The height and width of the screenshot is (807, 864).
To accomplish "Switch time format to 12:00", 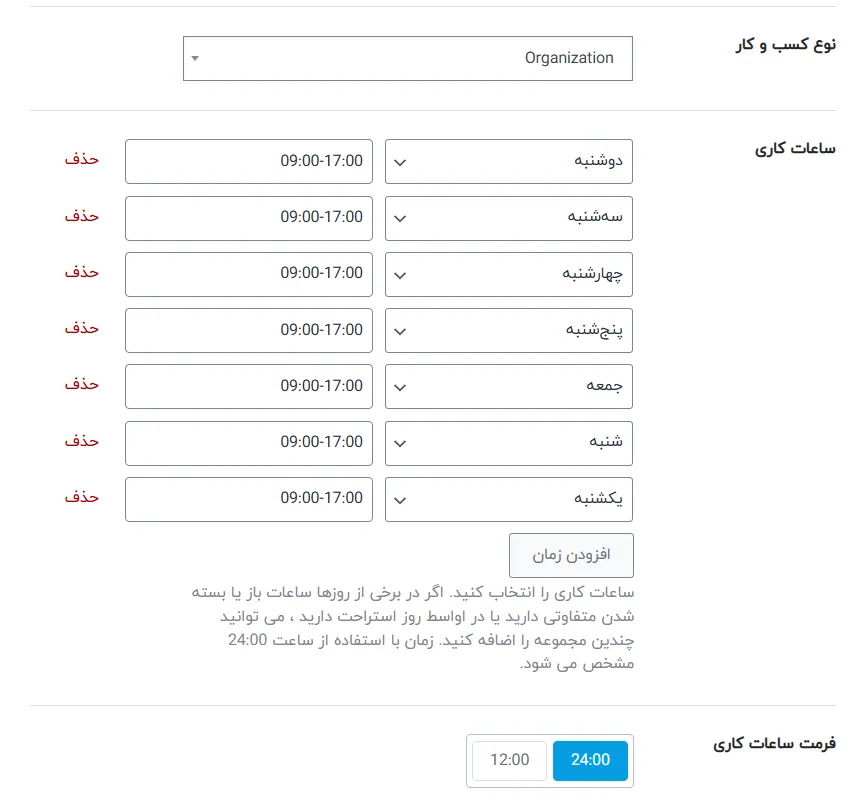I will [509, 760].
